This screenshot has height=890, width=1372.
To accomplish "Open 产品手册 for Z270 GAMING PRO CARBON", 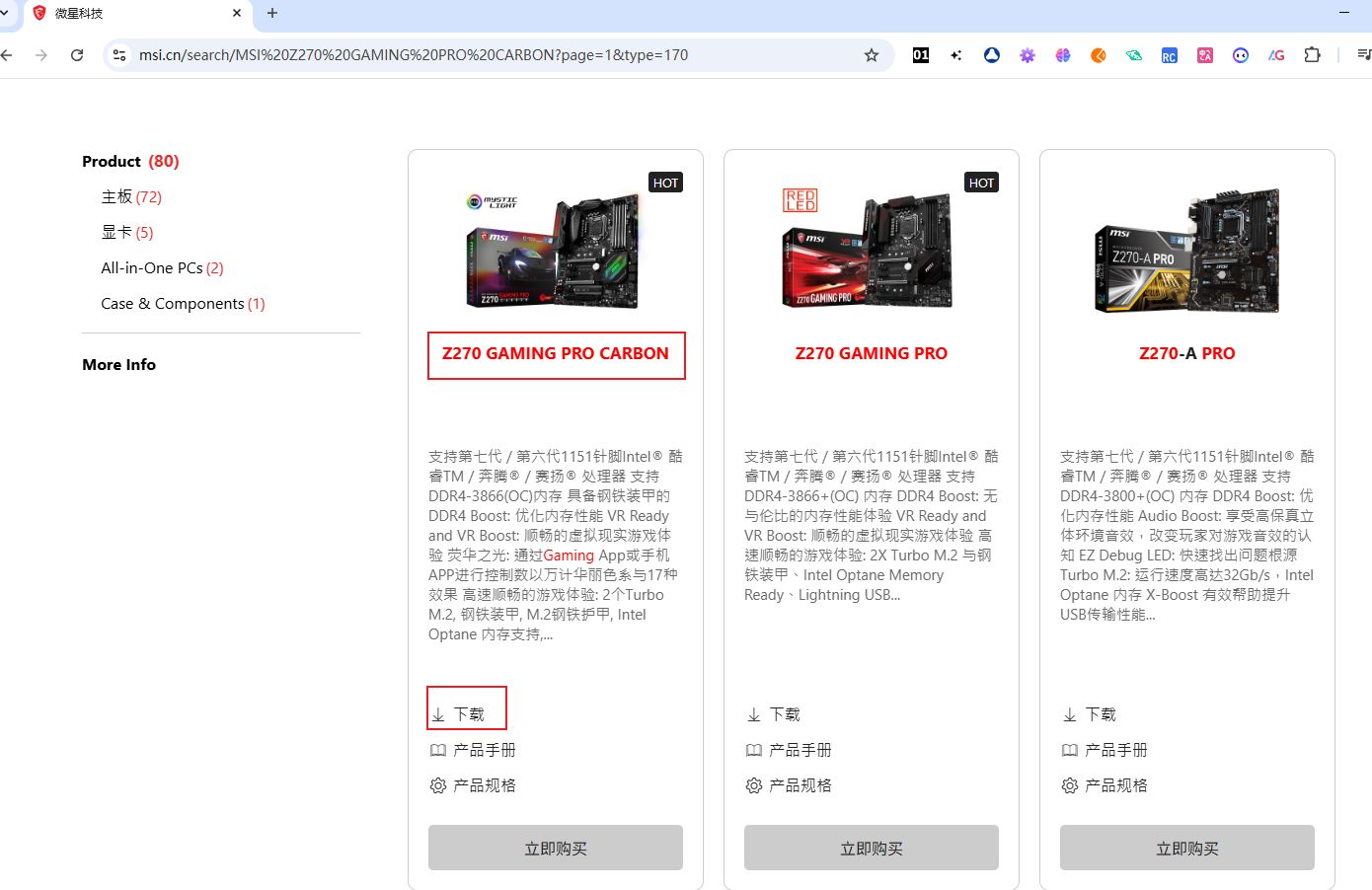I will pyautogui.click(x=473, y=750).
